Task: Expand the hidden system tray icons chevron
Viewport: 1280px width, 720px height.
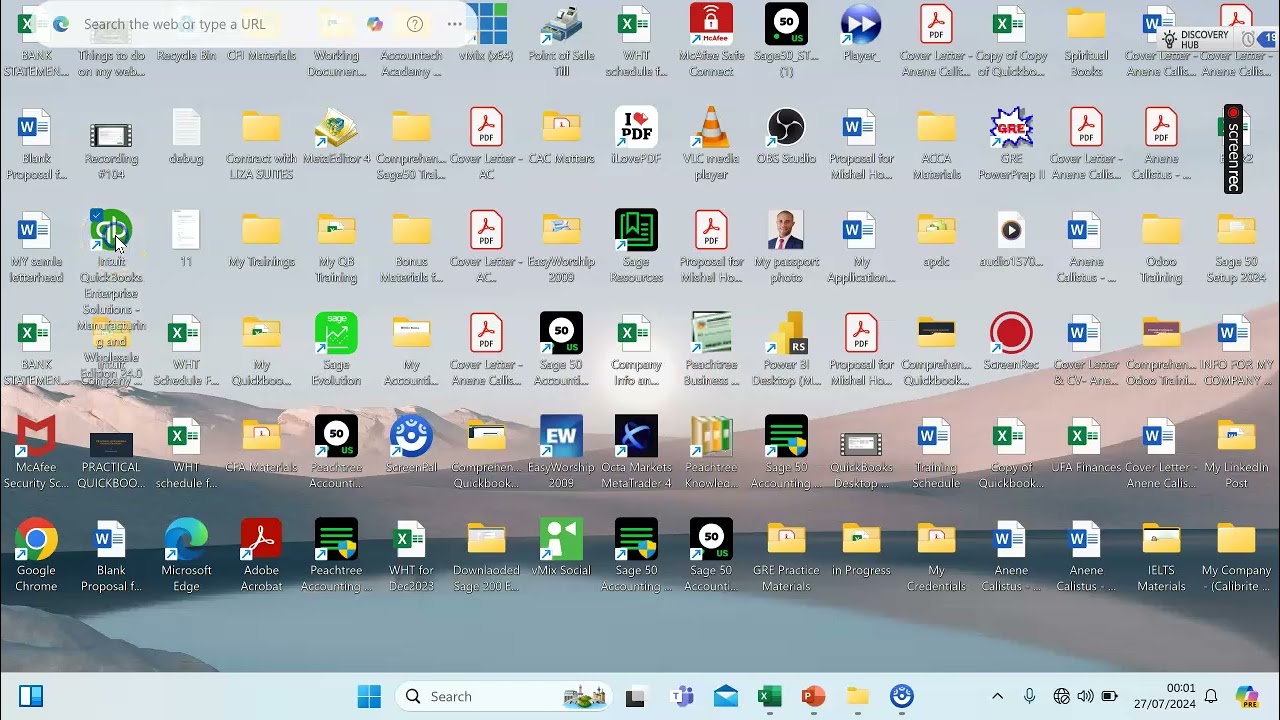Action: pyautogui.click(x=997, y=696)
